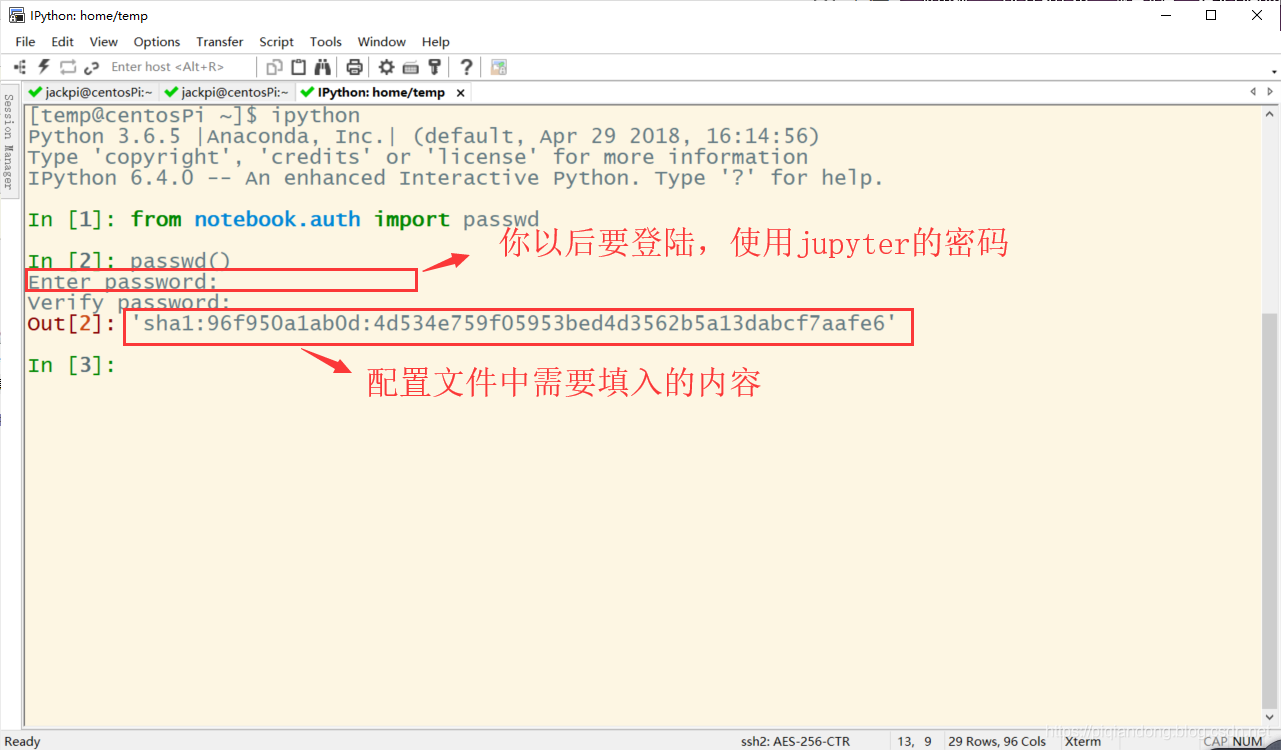1281x750 pixels.
Task: Click the "Type 'copyright', 'credits'" line
Action: click(418, 157)
